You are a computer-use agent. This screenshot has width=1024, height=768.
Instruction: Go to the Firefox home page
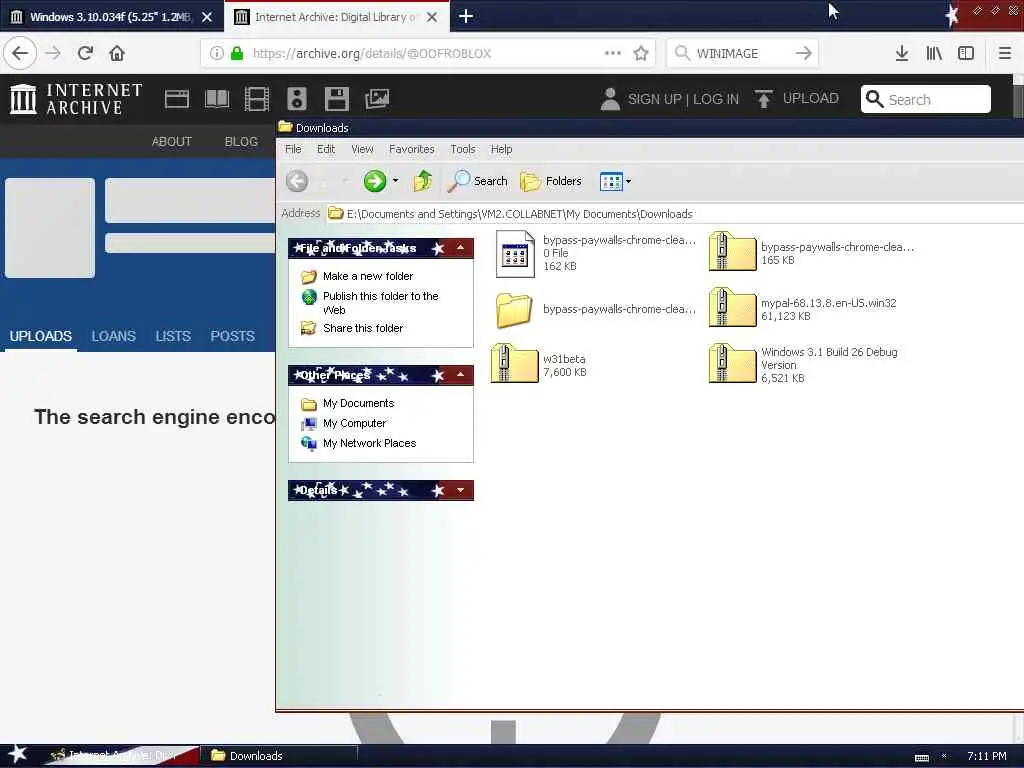click(x=117, y=53)
